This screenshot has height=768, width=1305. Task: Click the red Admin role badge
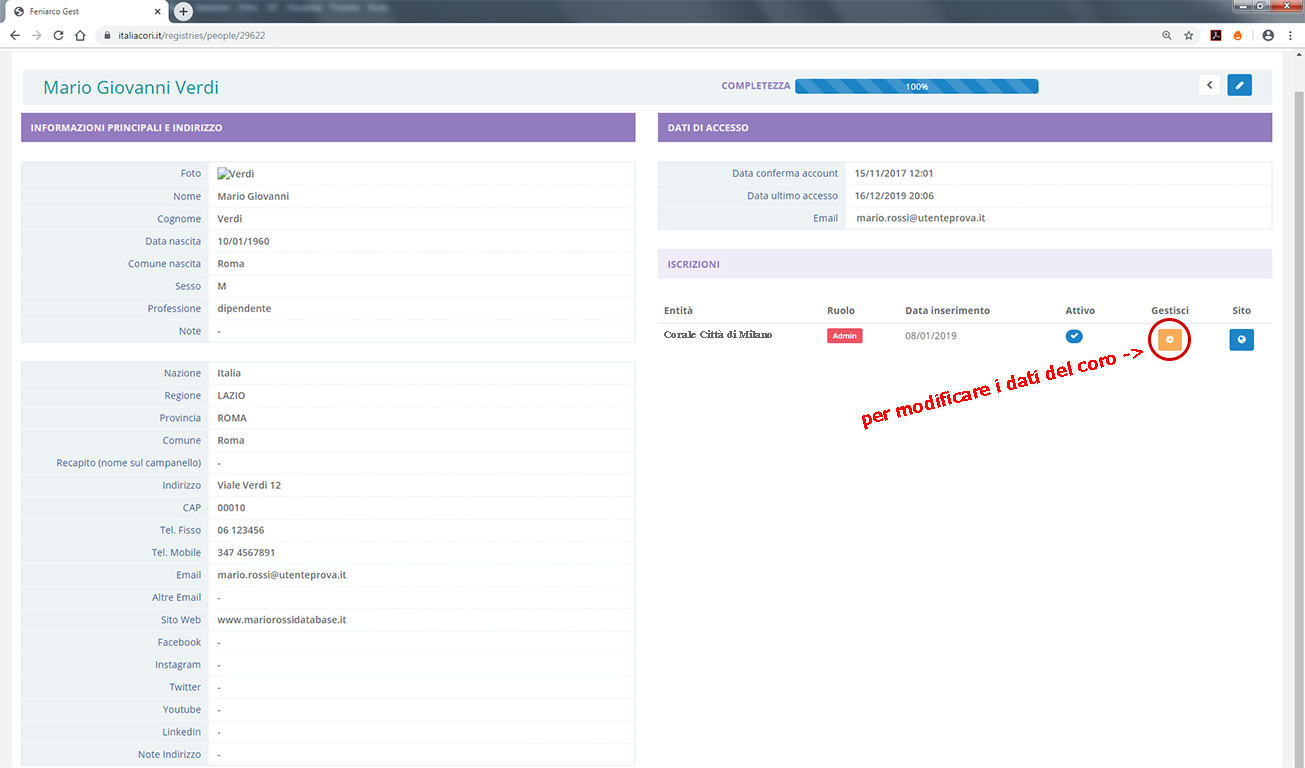tap(844, 336)
